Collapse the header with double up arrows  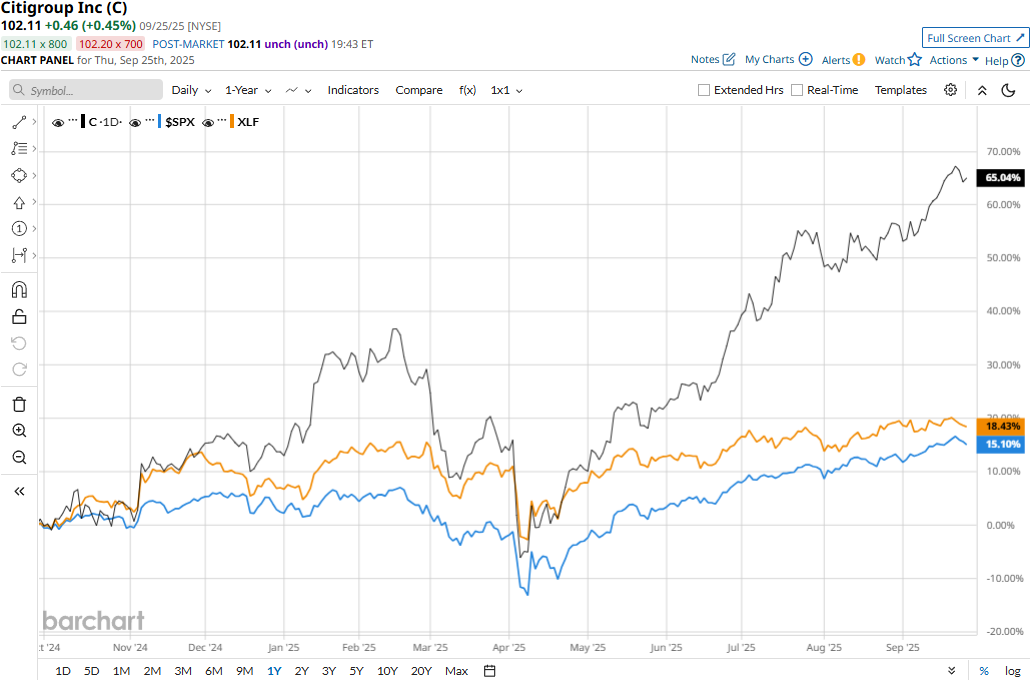pos(982,91)
